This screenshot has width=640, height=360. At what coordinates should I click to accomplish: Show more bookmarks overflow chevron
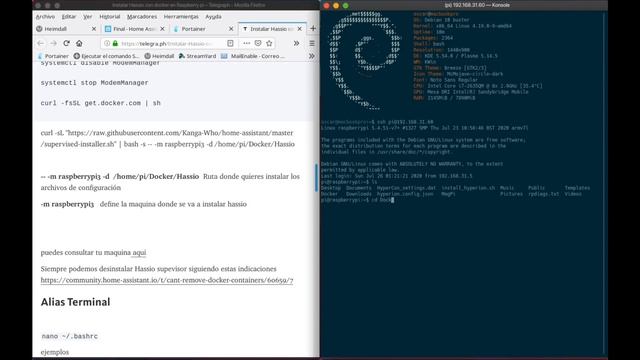[312, 56]
